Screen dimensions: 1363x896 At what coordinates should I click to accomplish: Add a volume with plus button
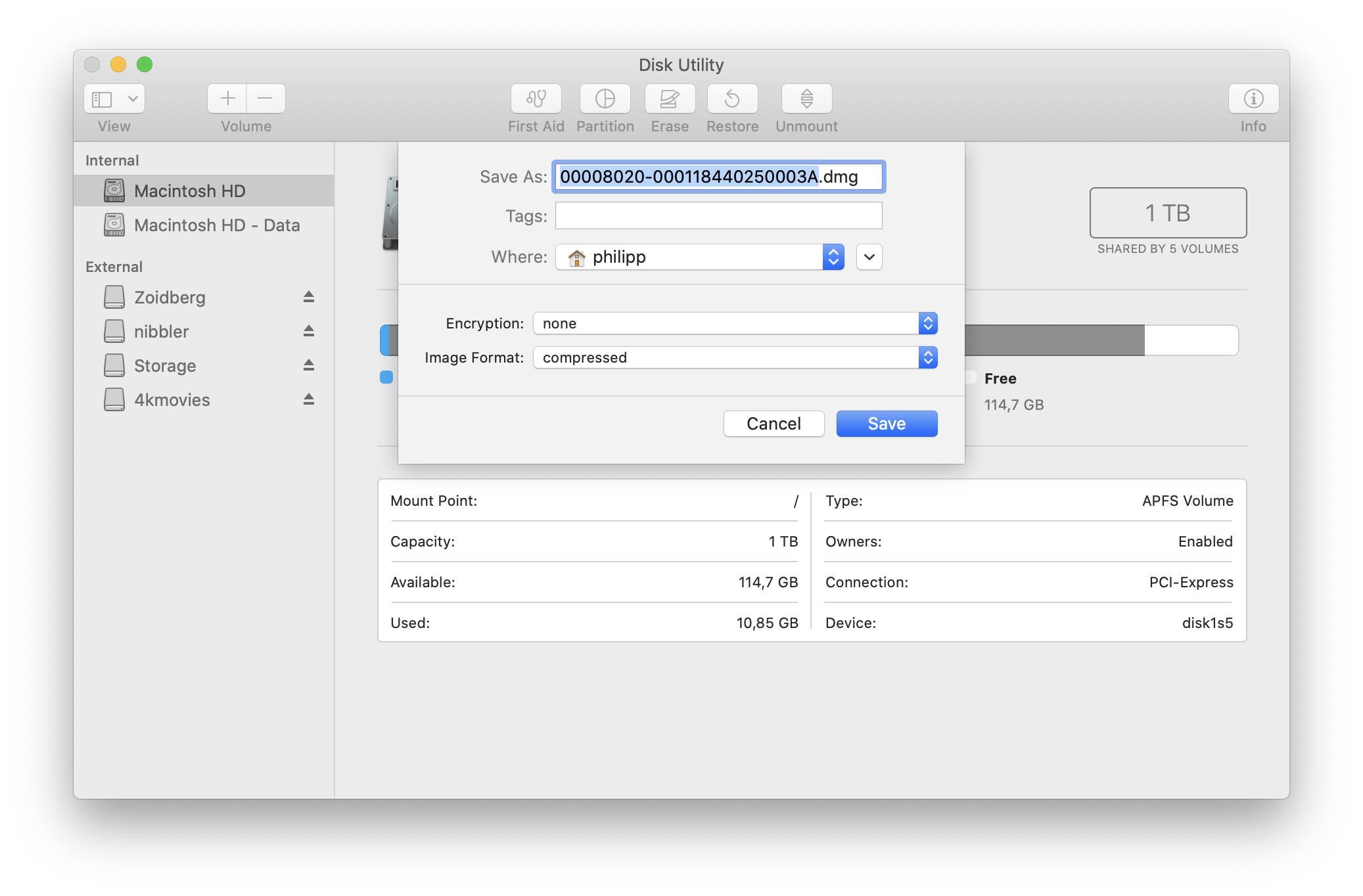227,99
